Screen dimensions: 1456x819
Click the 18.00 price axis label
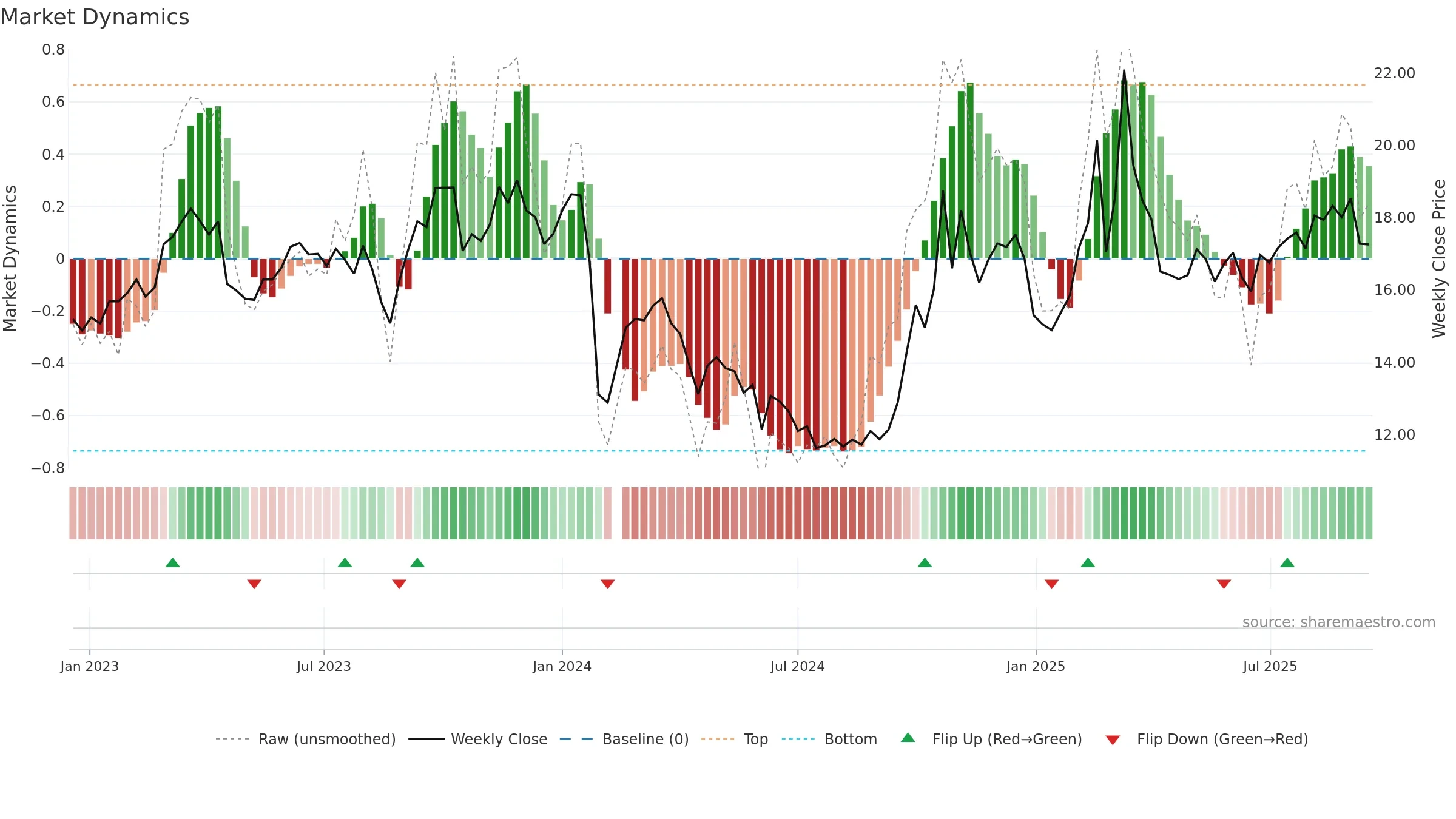pyautogui.click(x=1395, y=218)
